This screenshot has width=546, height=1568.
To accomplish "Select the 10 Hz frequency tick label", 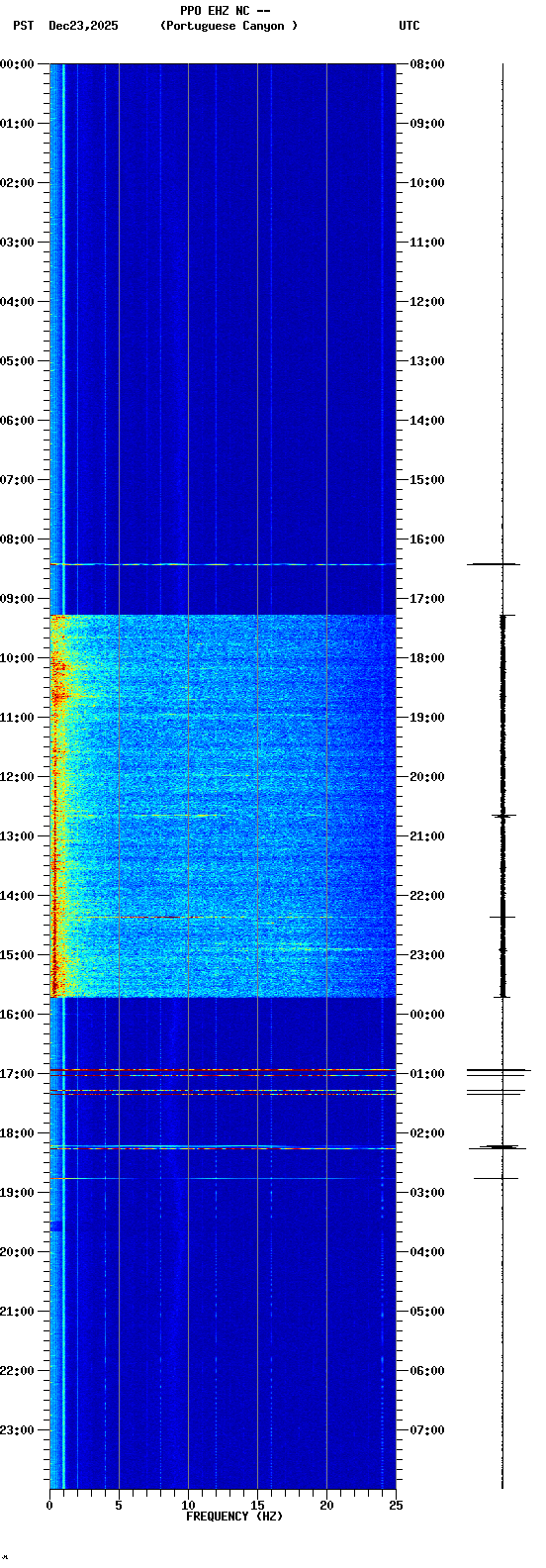I will coord(188,1506).
